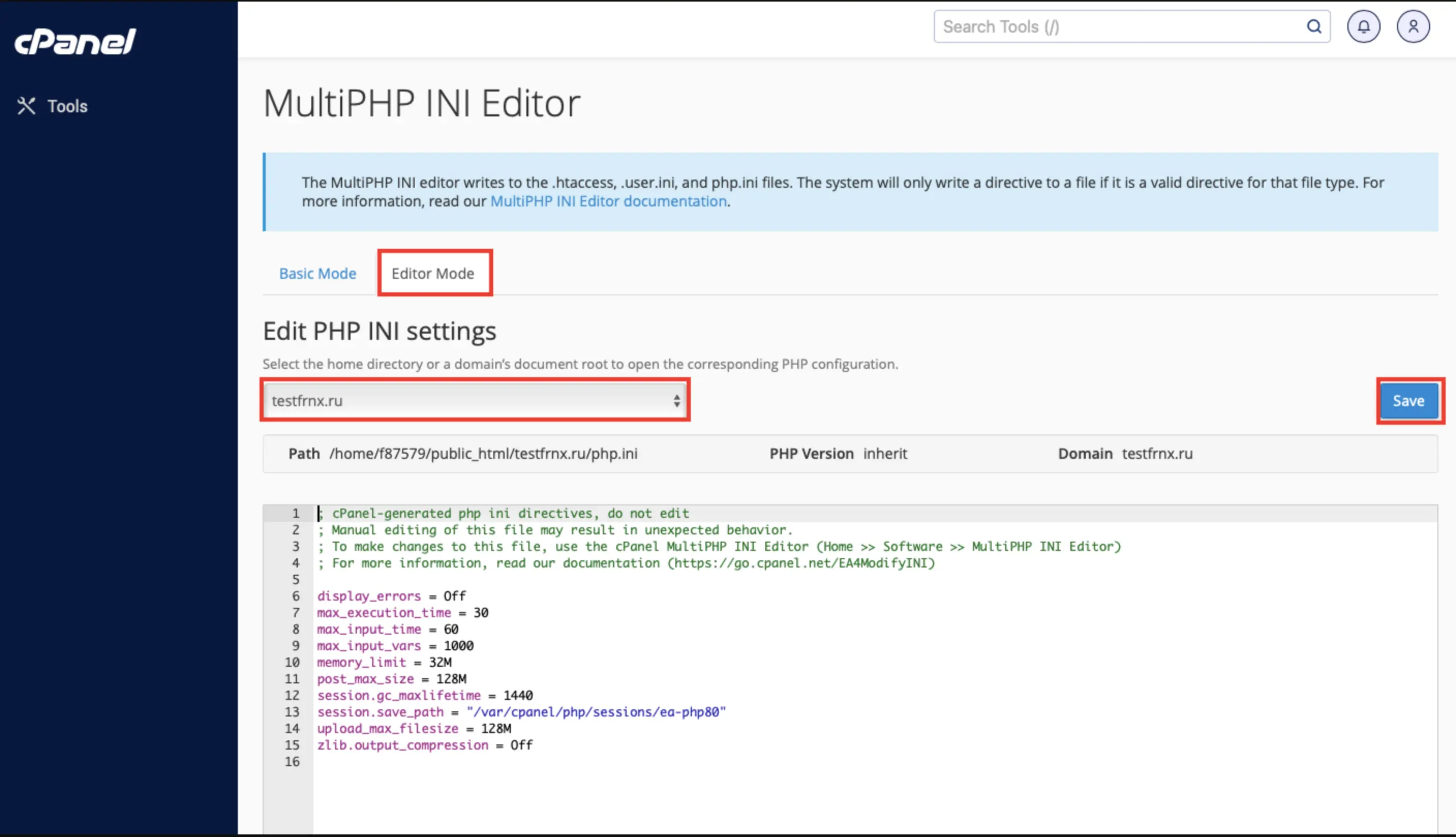The height and width of the screenshot is (837, 1456).
Task: Click the Edit PHP INI settings heading
Action: (380, 331)
